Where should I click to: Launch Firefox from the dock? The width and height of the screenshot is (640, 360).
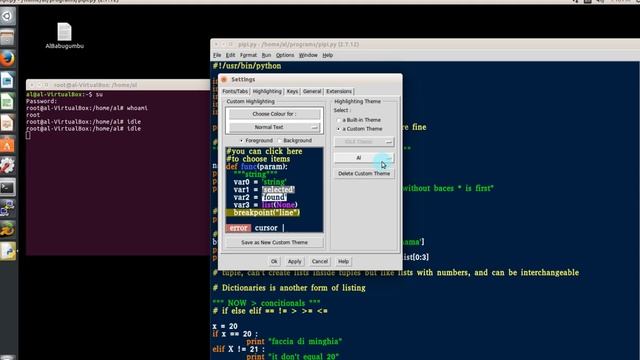click(x=7, y=59)
